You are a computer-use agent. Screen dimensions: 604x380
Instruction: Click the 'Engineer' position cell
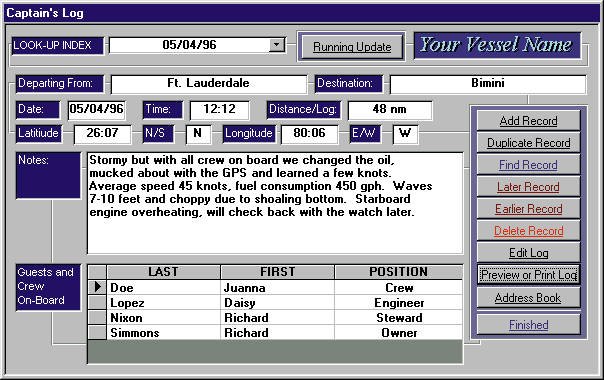pos(399,303)
